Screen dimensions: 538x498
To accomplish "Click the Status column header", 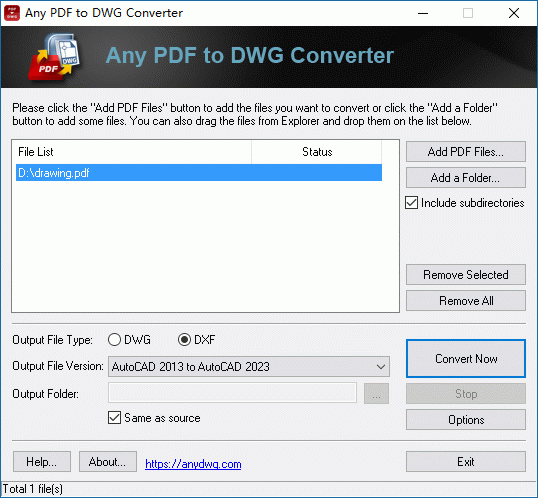I will [x=317, y=152].
